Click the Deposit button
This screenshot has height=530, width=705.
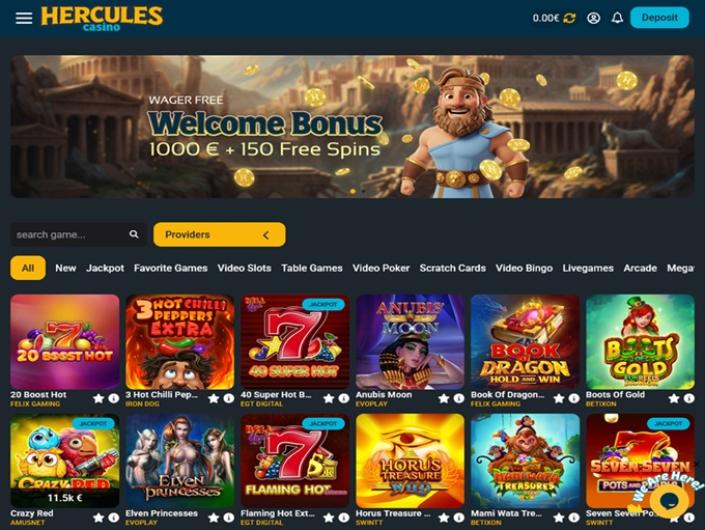(x=660, y=18)
